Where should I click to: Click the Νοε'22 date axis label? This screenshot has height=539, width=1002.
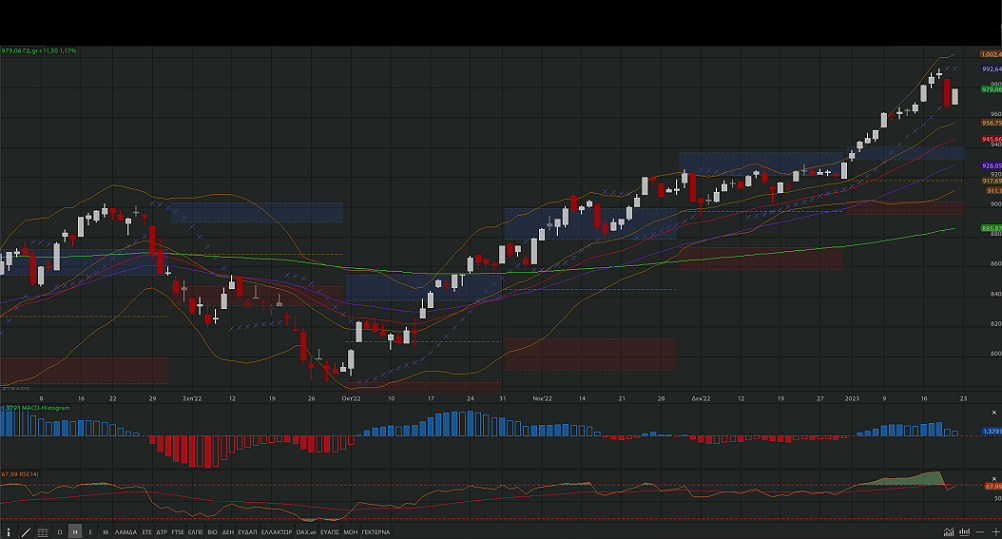click(x=542, y=398)
